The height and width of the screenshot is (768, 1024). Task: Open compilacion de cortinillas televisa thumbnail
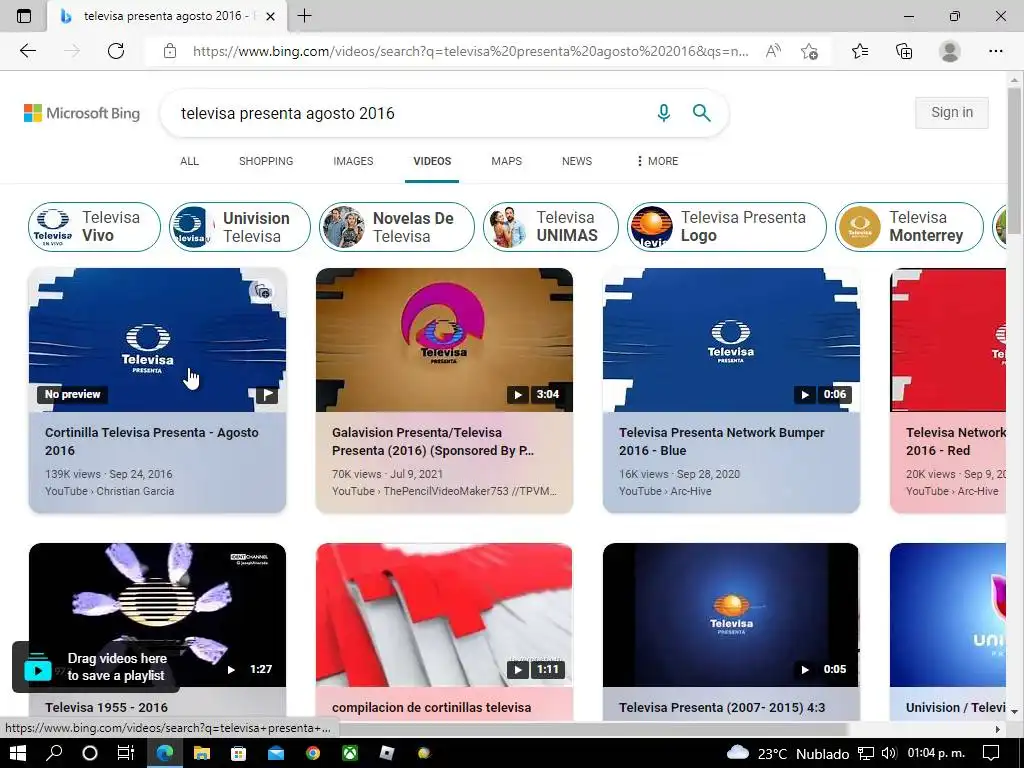[444, 615]
